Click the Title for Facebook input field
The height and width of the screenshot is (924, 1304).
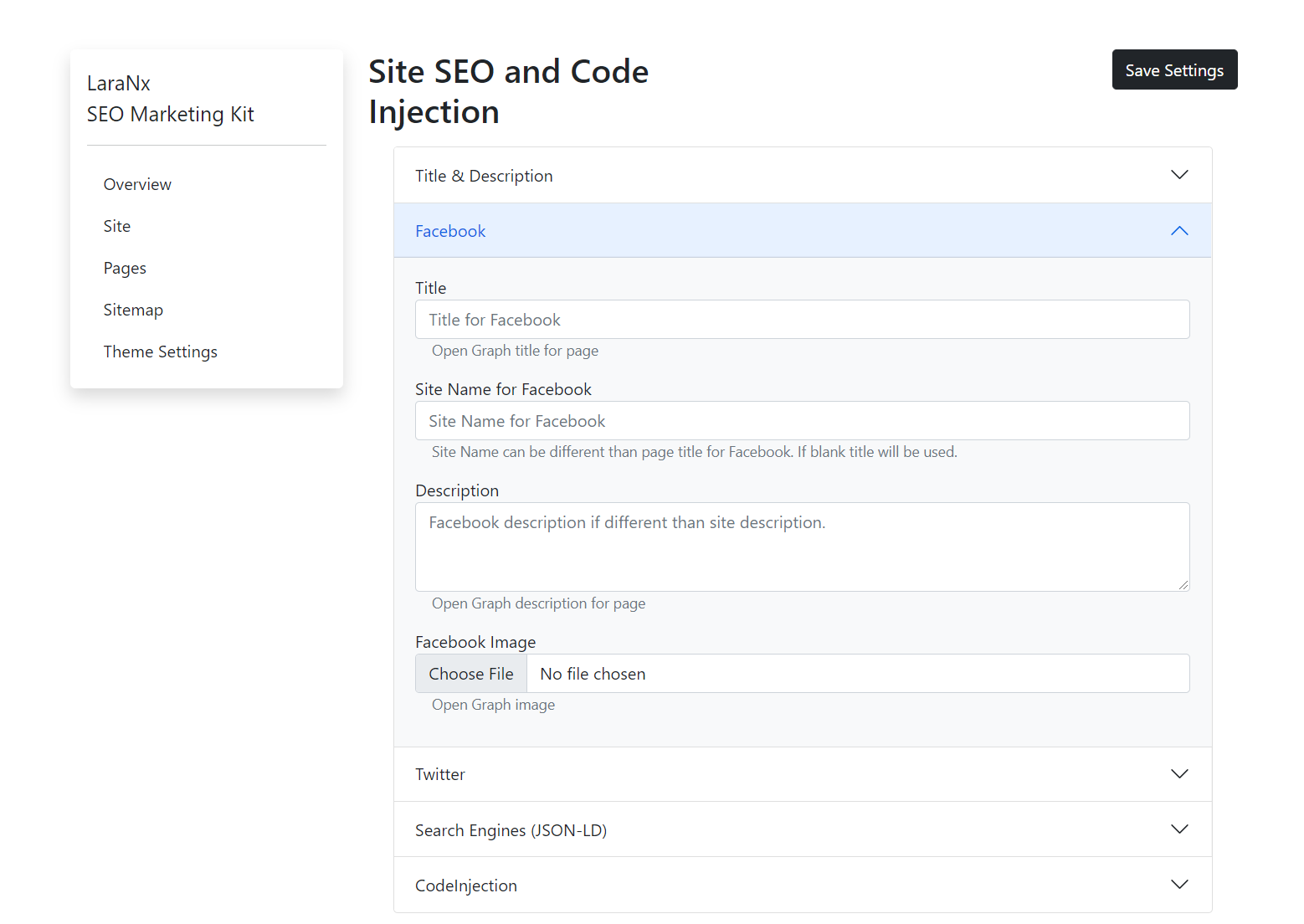pyautogui.click(x=802, y=319)
